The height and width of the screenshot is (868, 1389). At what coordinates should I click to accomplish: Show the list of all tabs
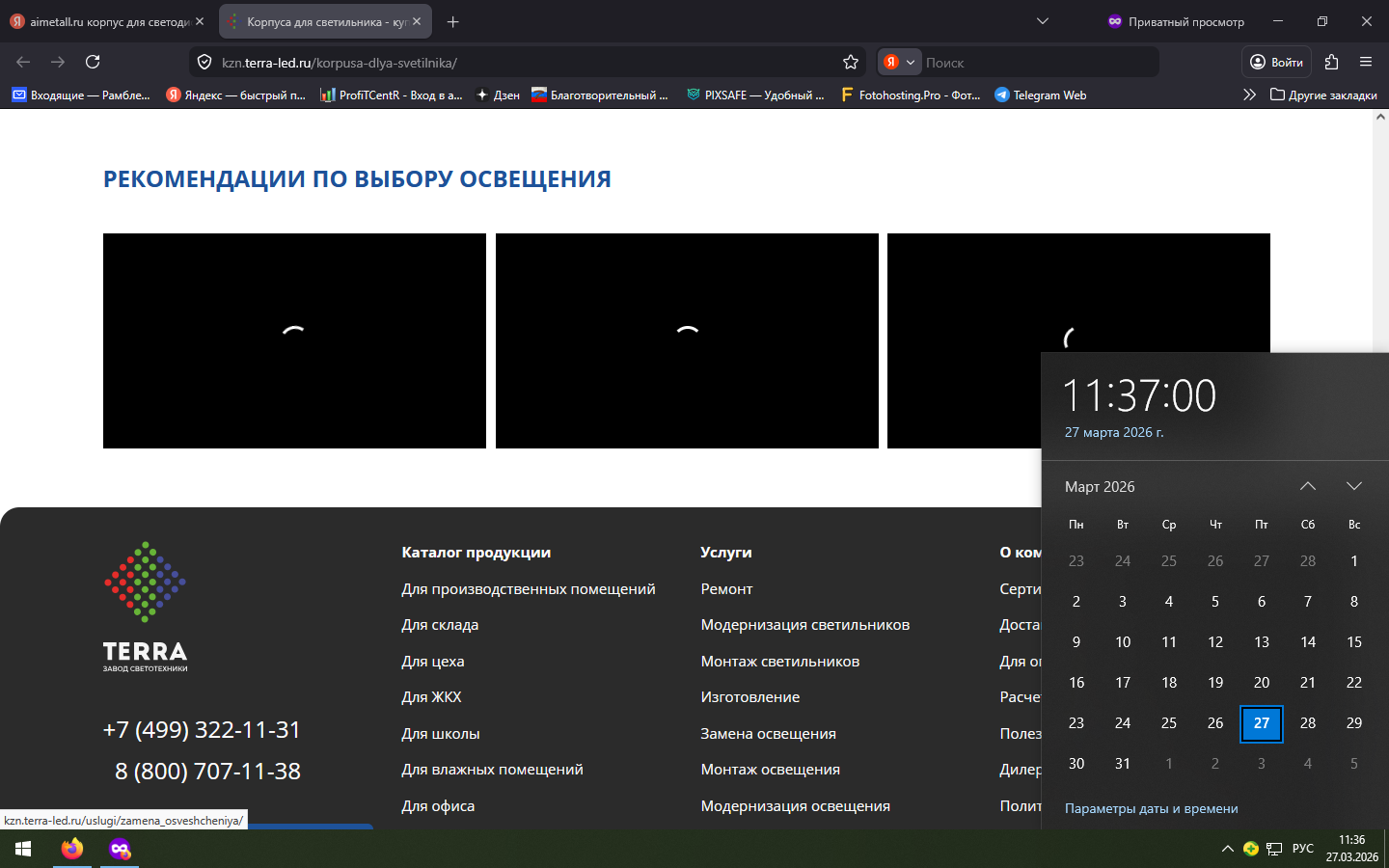click(x=1042, y=21)
